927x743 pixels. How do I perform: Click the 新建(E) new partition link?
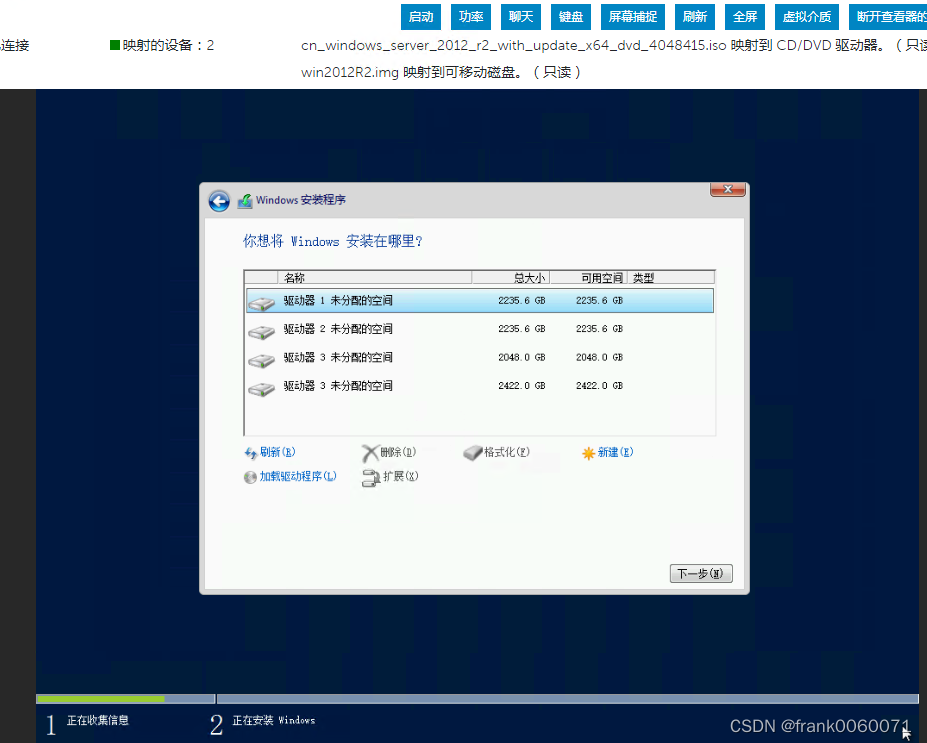[x=615, y=452]
